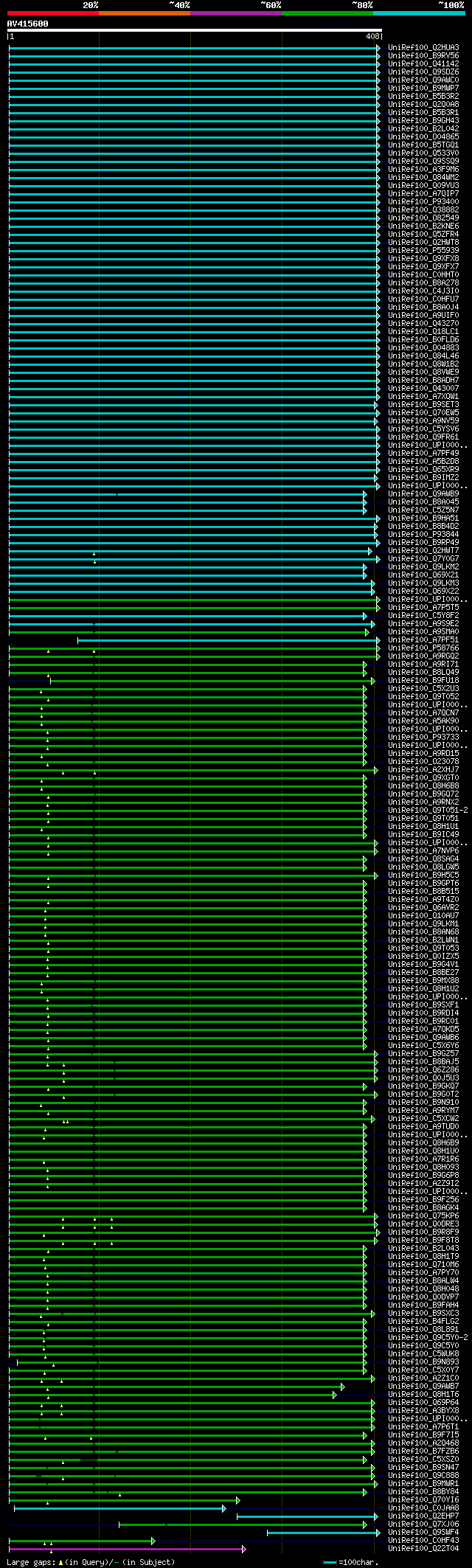
Task: Select the UniRef100_Q9SDZ6 label
Action: click(x=423, y=72)
